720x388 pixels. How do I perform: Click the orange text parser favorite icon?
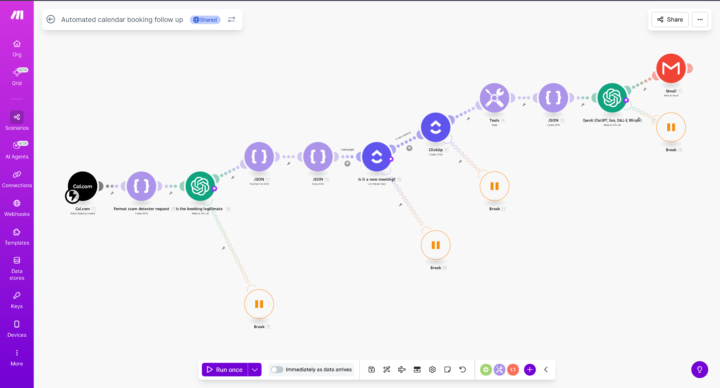[513, 370]
